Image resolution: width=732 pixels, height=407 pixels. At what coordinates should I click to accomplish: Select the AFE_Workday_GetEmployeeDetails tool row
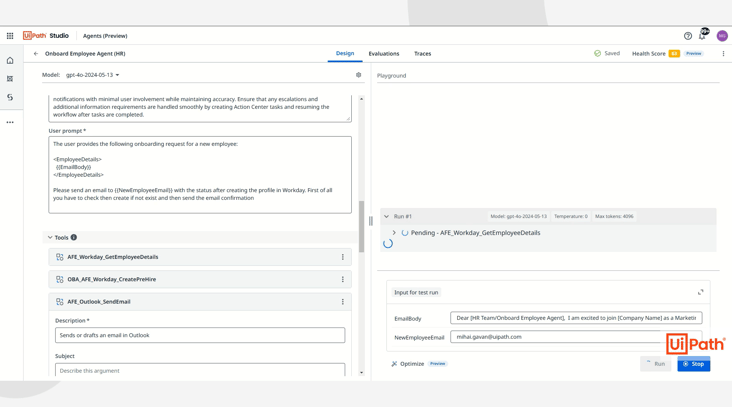[200, 257]
